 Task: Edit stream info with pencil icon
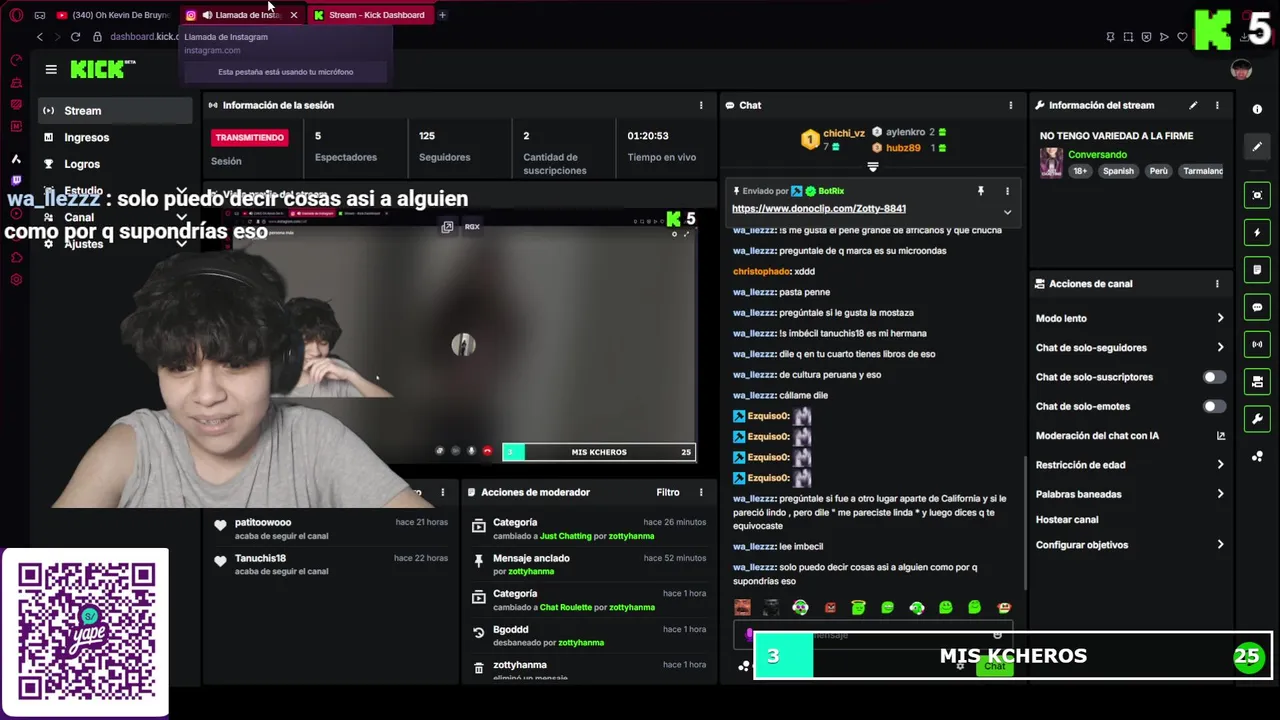pyautogui.click(x=1193, y=105)
